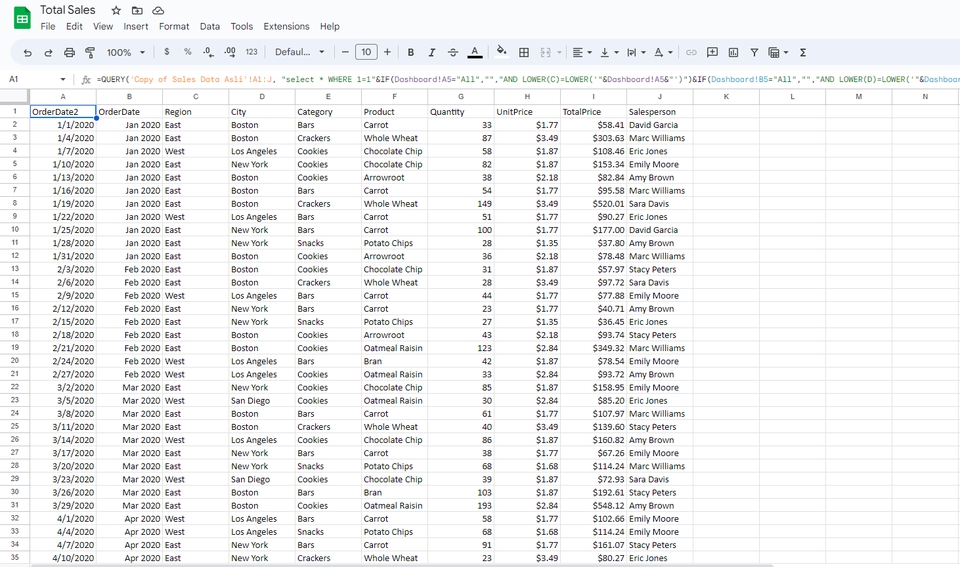Click the Print icon

click(69, 53)
